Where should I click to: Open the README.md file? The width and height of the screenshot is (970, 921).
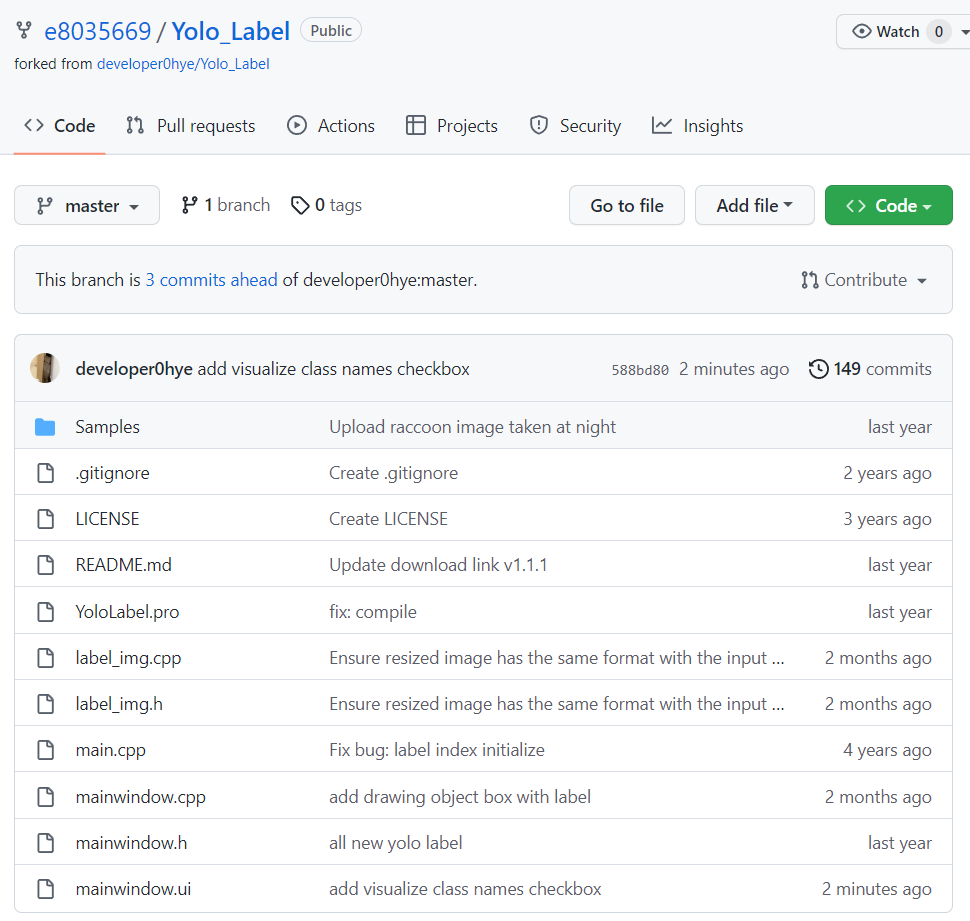point(124,565)
